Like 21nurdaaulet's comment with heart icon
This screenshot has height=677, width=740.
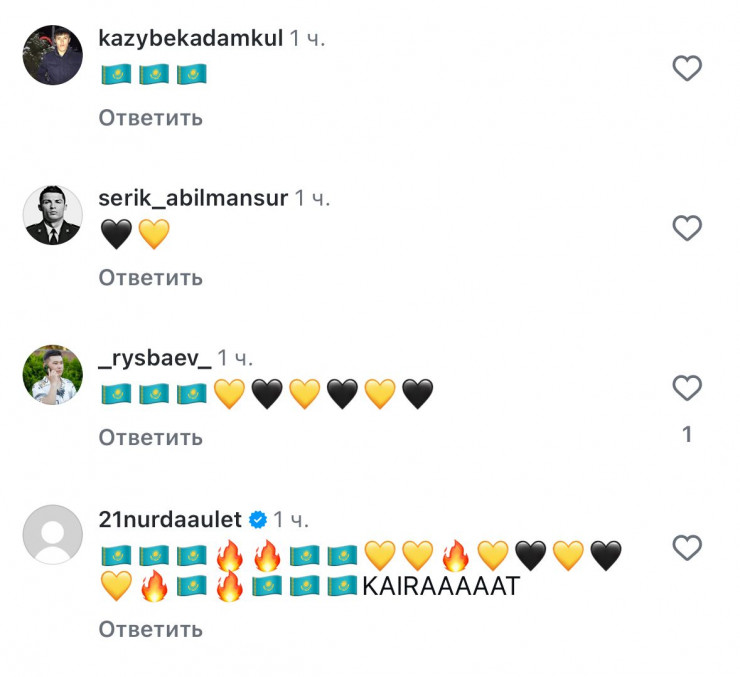(687, 548)
